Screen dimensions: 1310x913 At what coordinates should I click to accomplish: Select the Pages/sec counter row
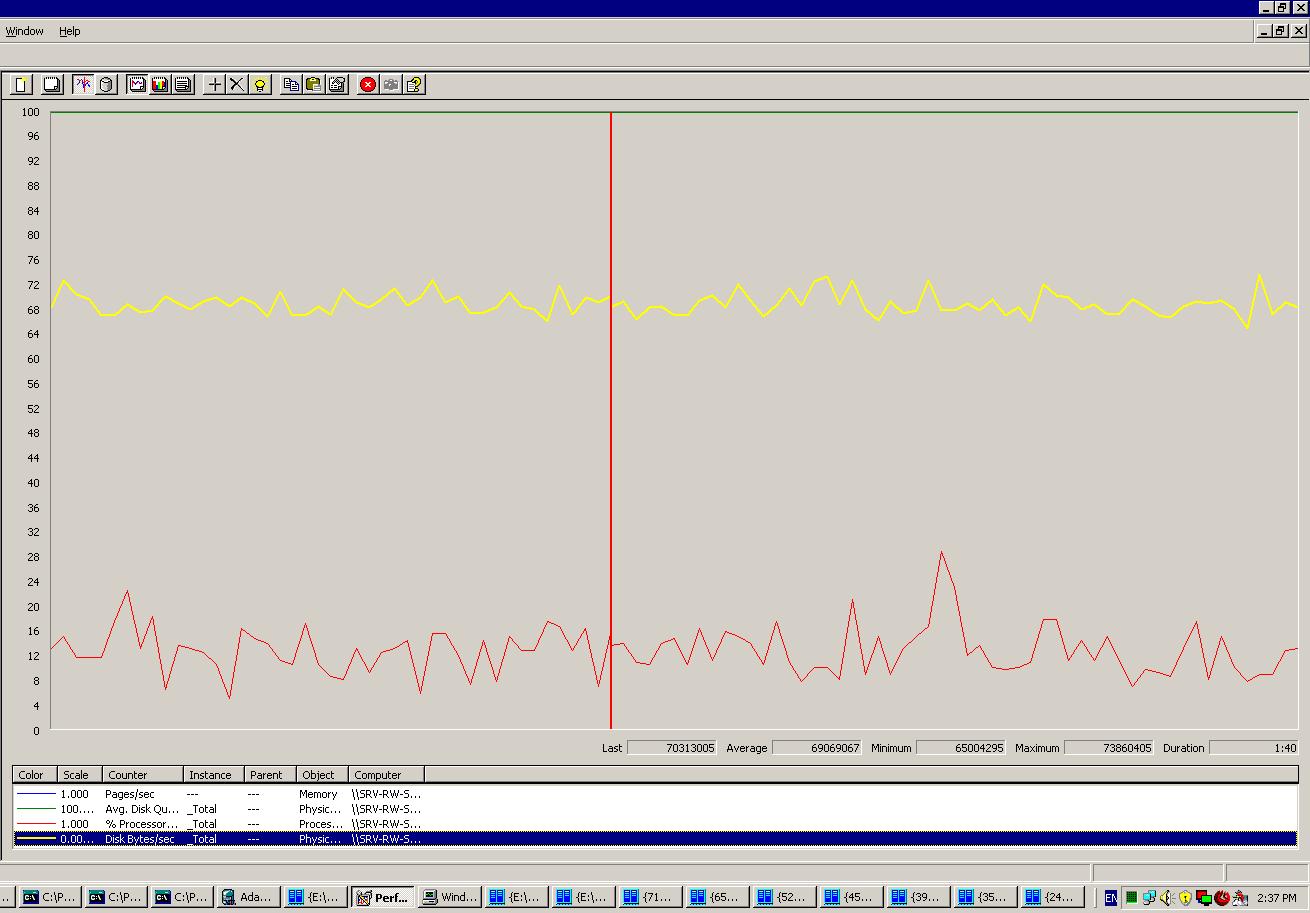coord(655,794)
